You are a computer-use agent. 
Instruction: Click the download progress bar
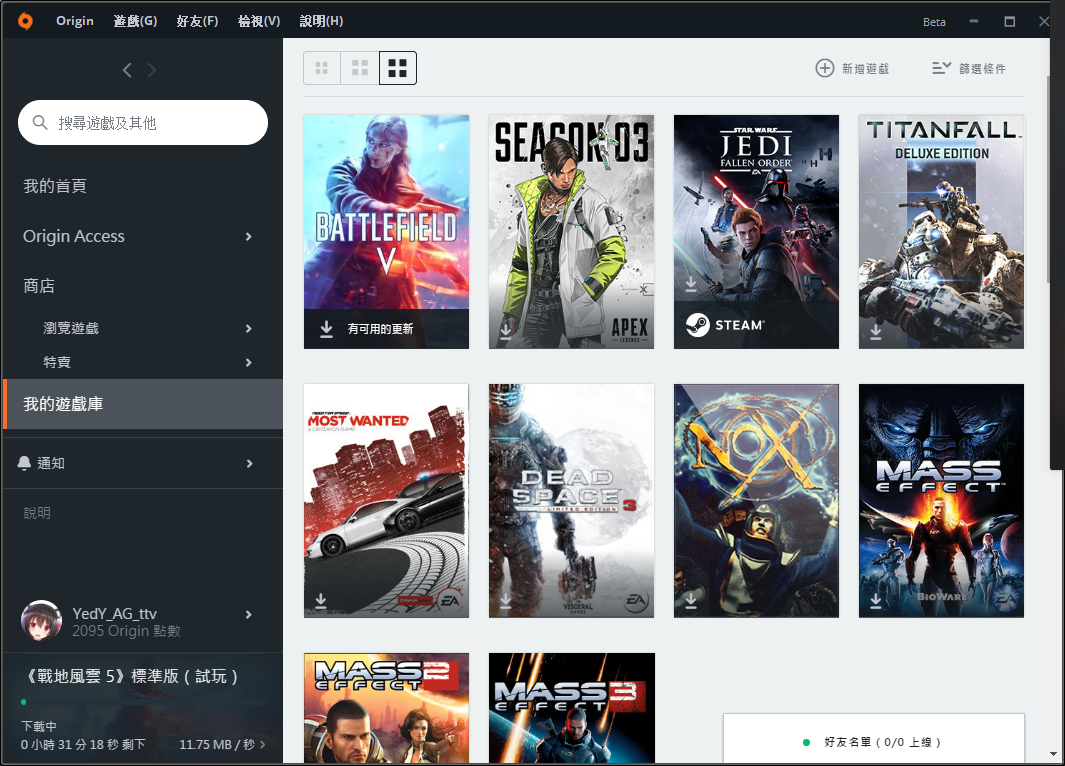pyautogui.click(x=143, y=701)
